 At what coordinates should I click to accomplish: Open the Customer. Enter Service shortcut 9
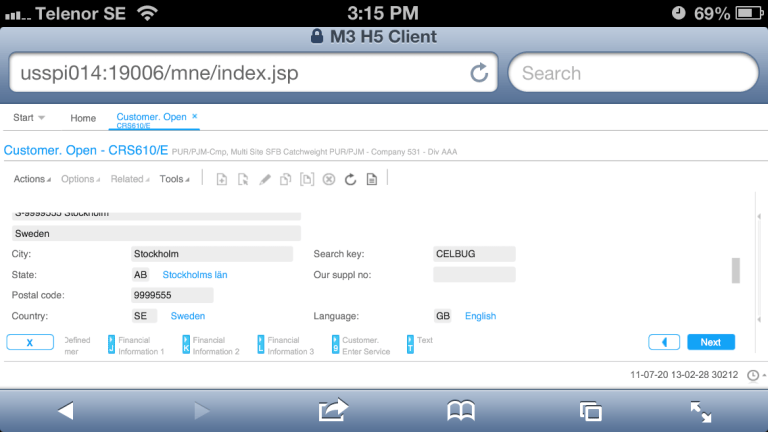point(361,345)
